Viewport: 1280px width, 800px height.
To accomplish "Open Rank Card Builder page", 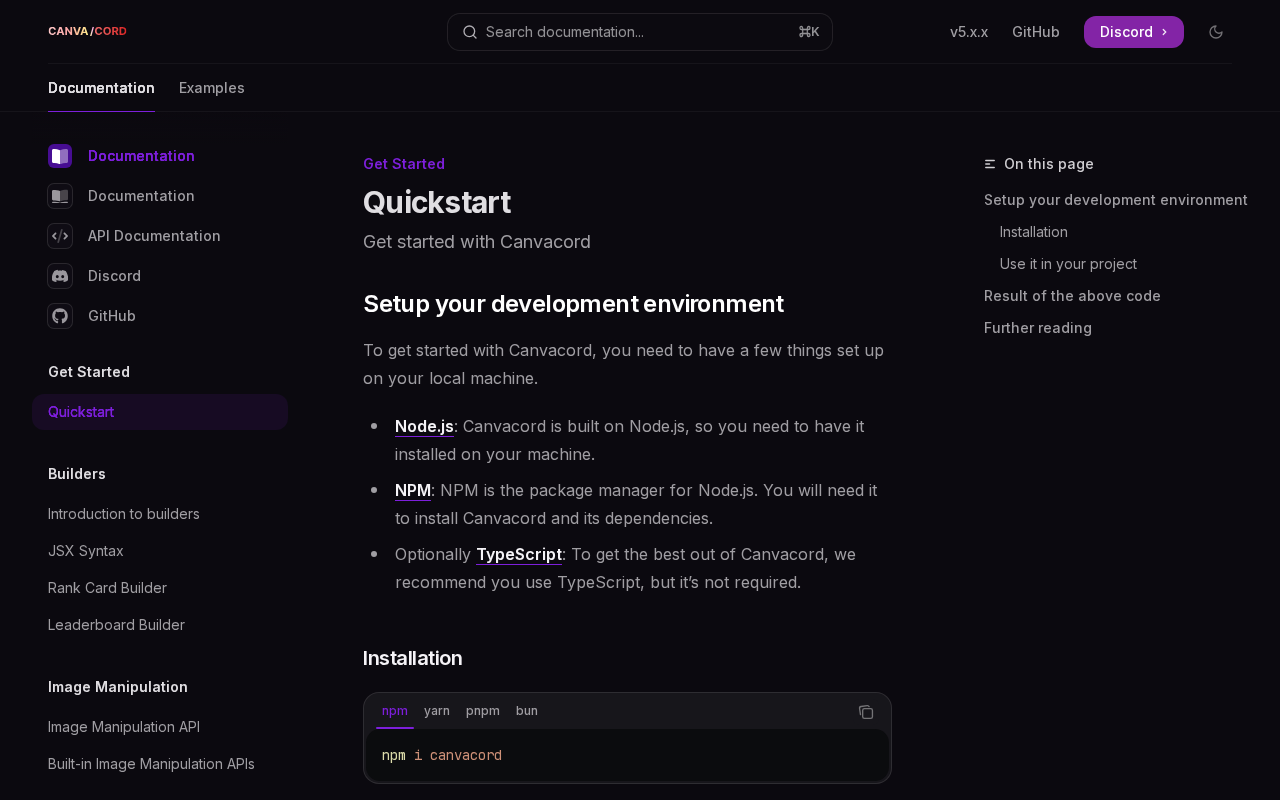I will tap(107, 588).
